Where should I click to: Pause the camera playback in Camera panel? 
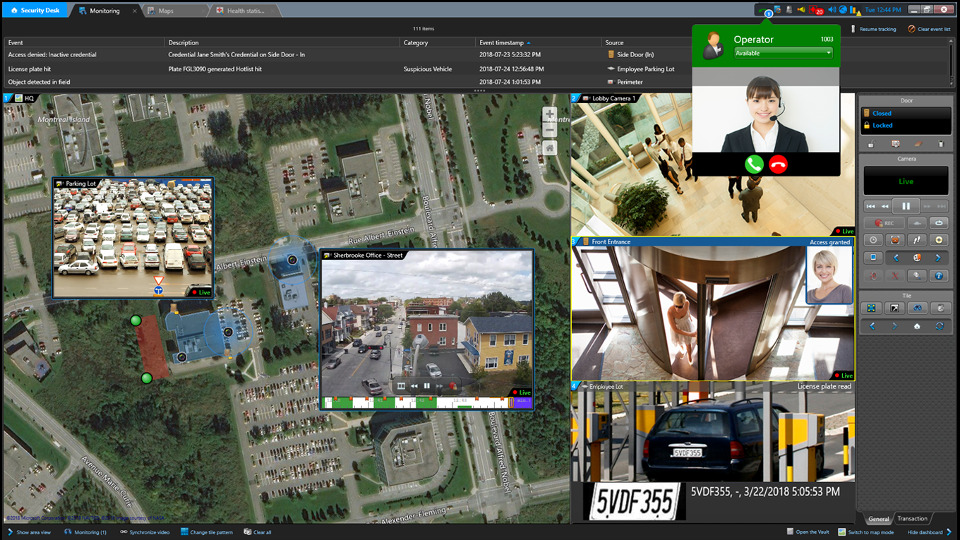point(906,206)
